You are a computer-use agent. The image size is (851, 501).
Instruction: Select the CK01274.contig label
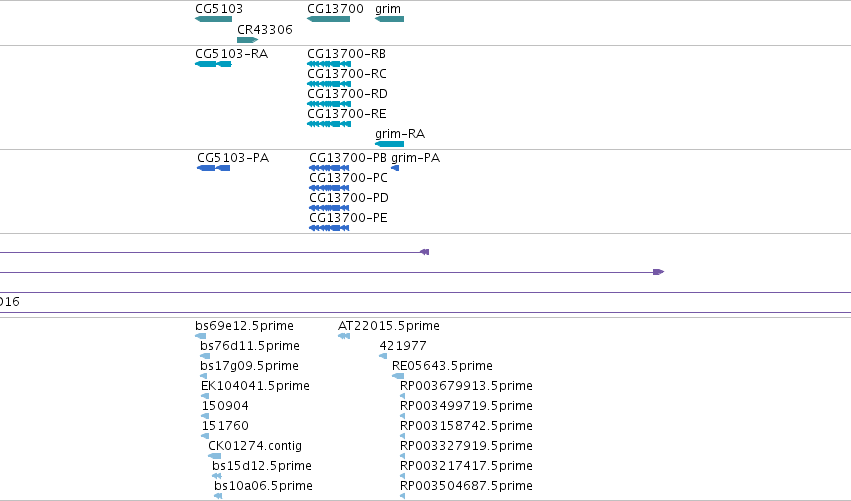255,446
